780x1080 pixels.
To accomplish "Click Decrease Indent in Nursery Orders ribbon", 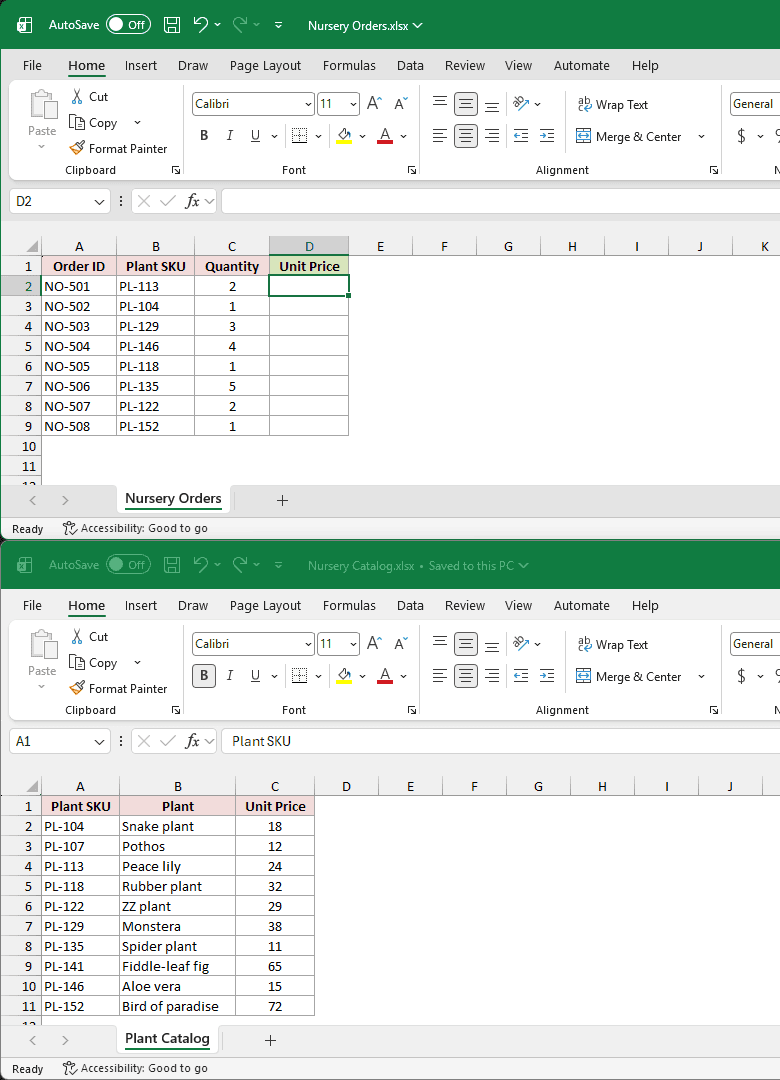I will tap(521, 136).
